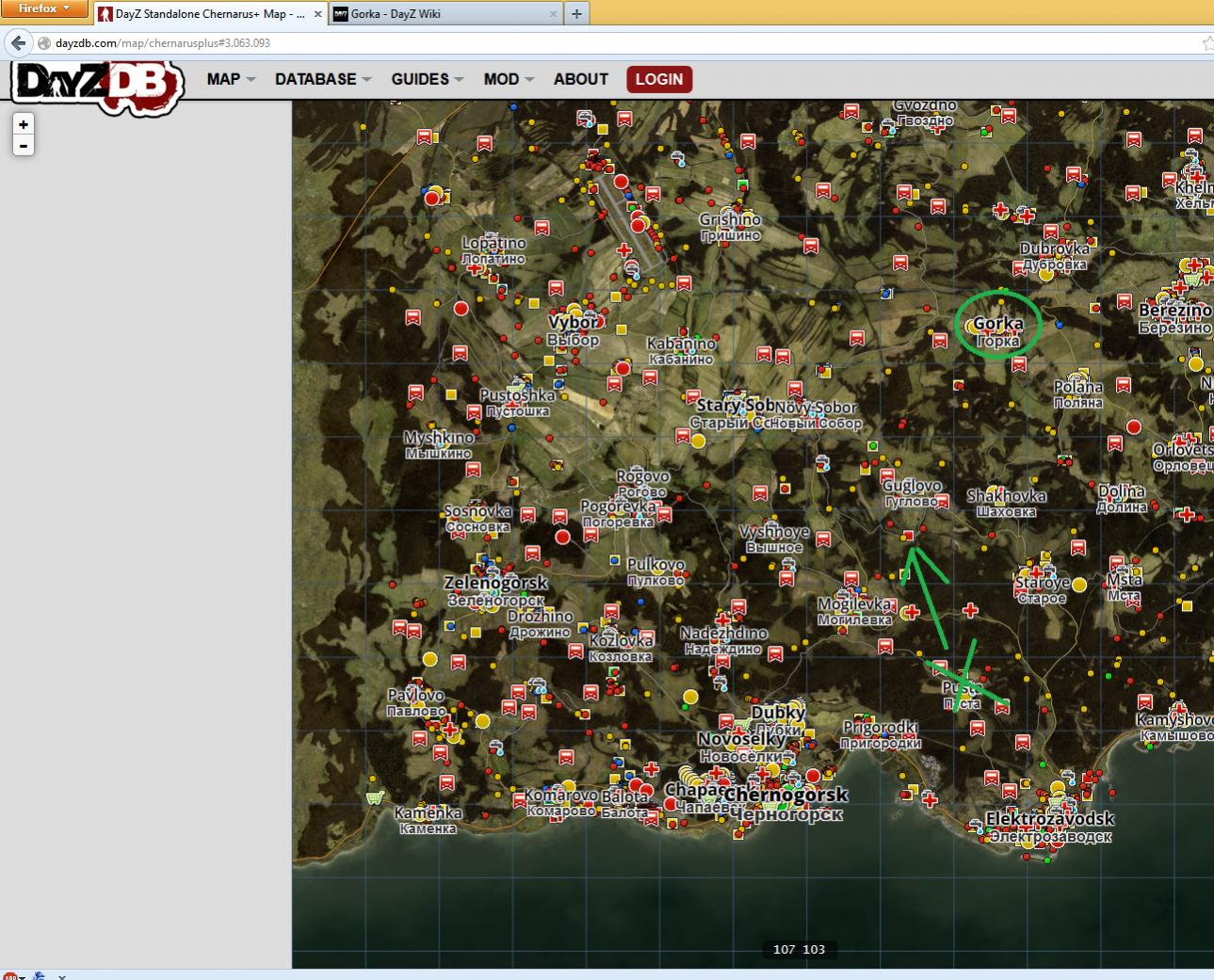Click the yellow circle marker below Stary Sobor
The width and height of the screenshot is (1214, 980).
coord(698,442)
